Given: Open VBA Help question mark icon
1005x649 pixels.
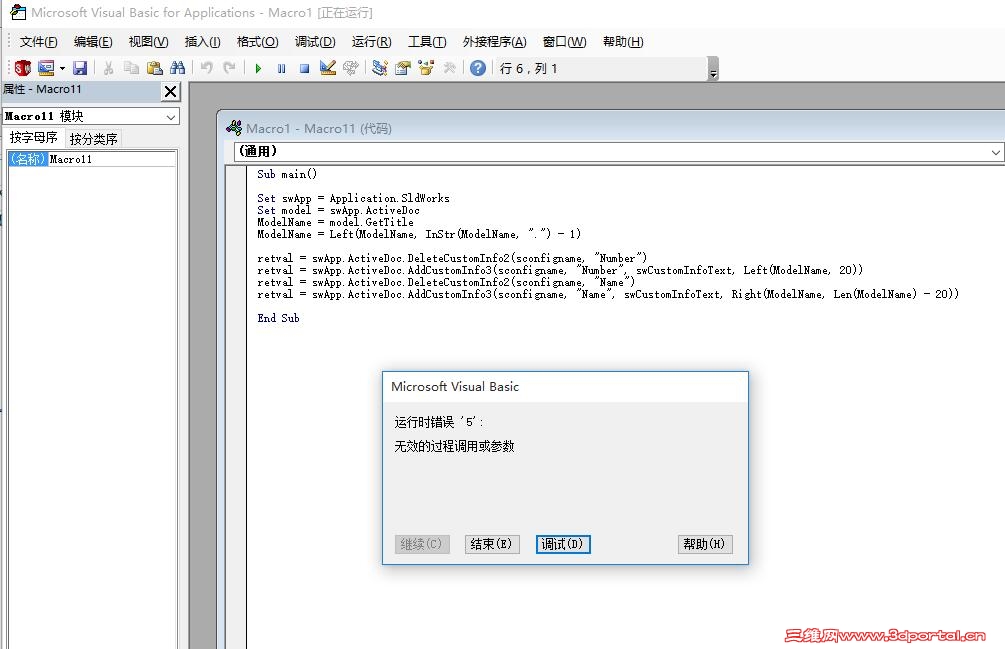Looking at the screenshot, I should 478,68.
